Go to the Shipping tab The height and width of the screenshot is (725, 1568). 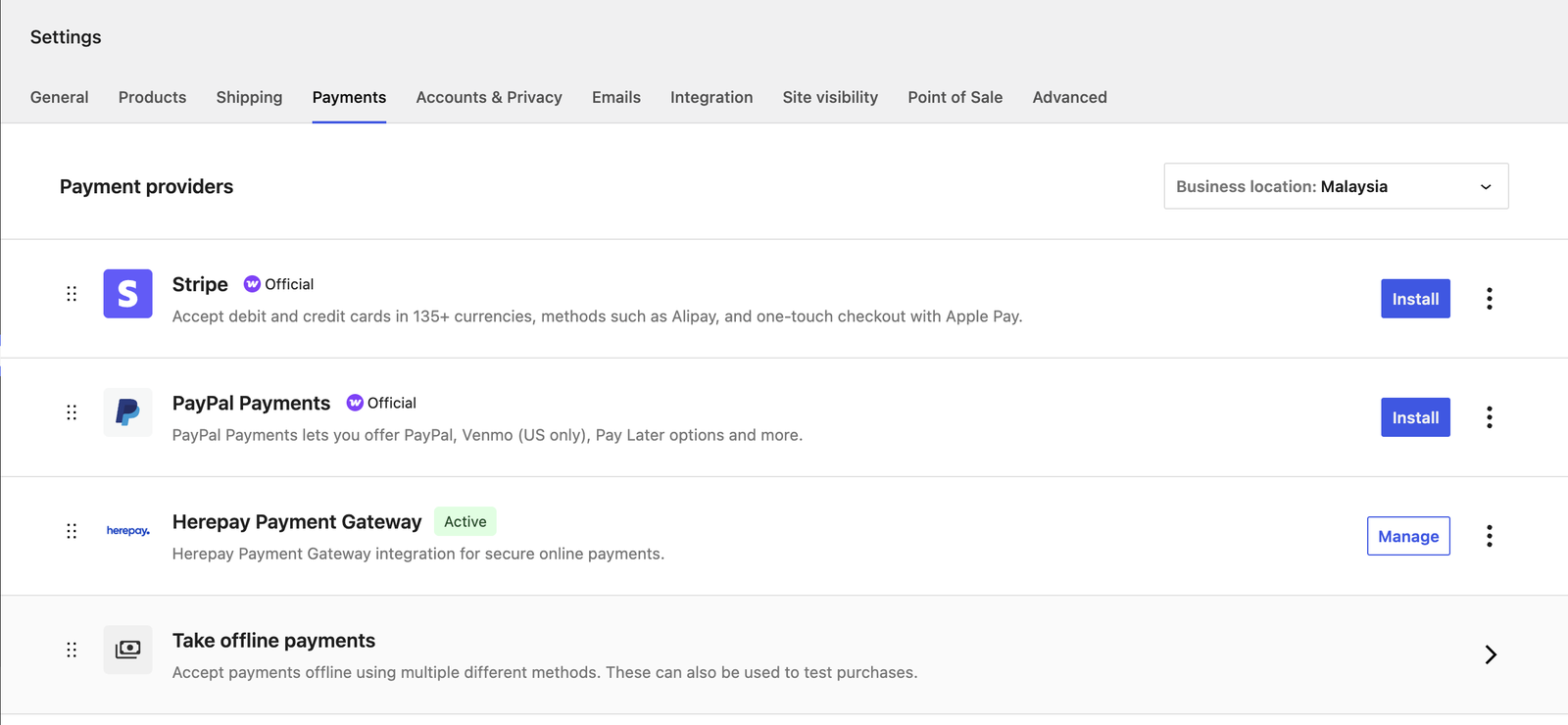click(249, 97)
